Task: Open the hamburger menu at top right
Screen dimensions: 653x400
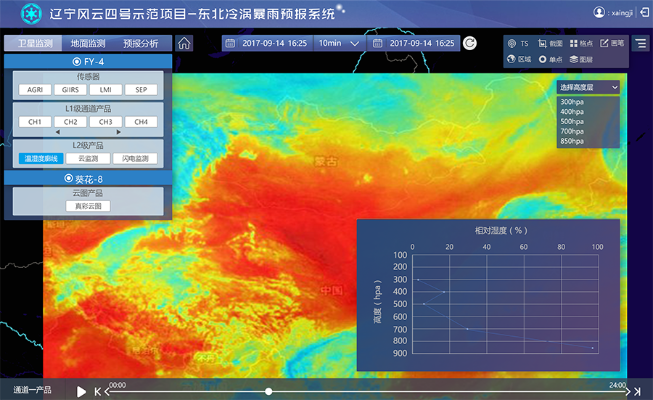Action: pyautogui.click(x=640, y=44)
